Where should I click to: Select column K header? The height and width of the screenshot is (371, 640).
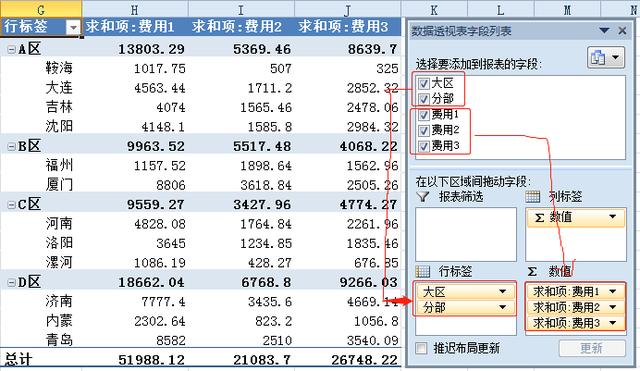[x=434, y=9]
